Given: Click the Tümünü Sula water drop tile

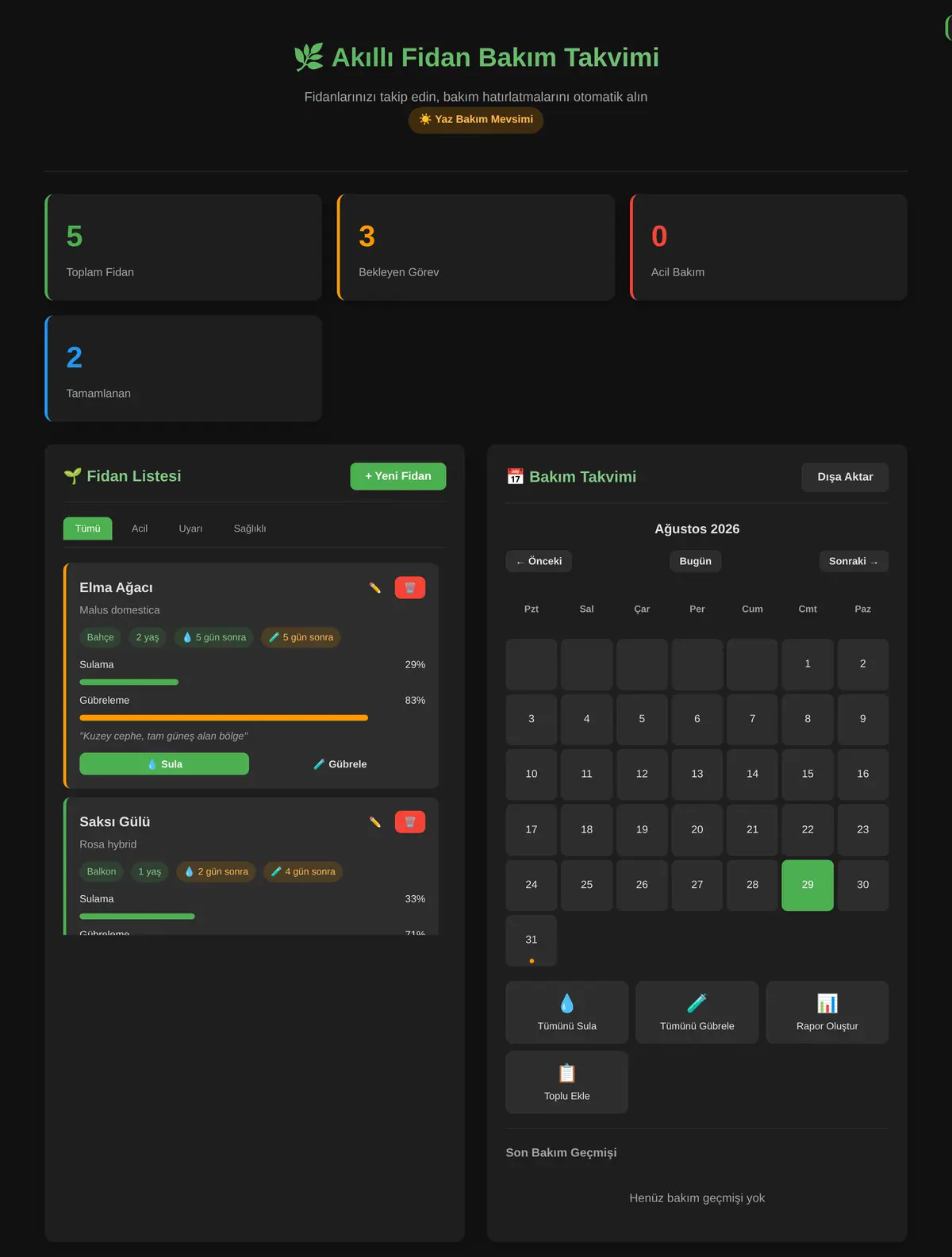Looking at the screenshot, I should 567,1013.
